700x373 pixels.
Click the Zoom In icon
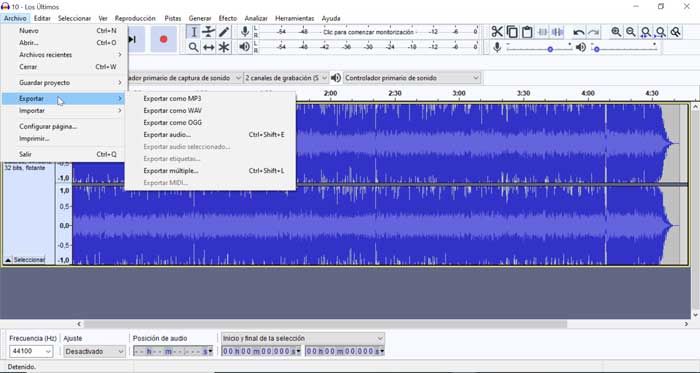pos(616,32)
